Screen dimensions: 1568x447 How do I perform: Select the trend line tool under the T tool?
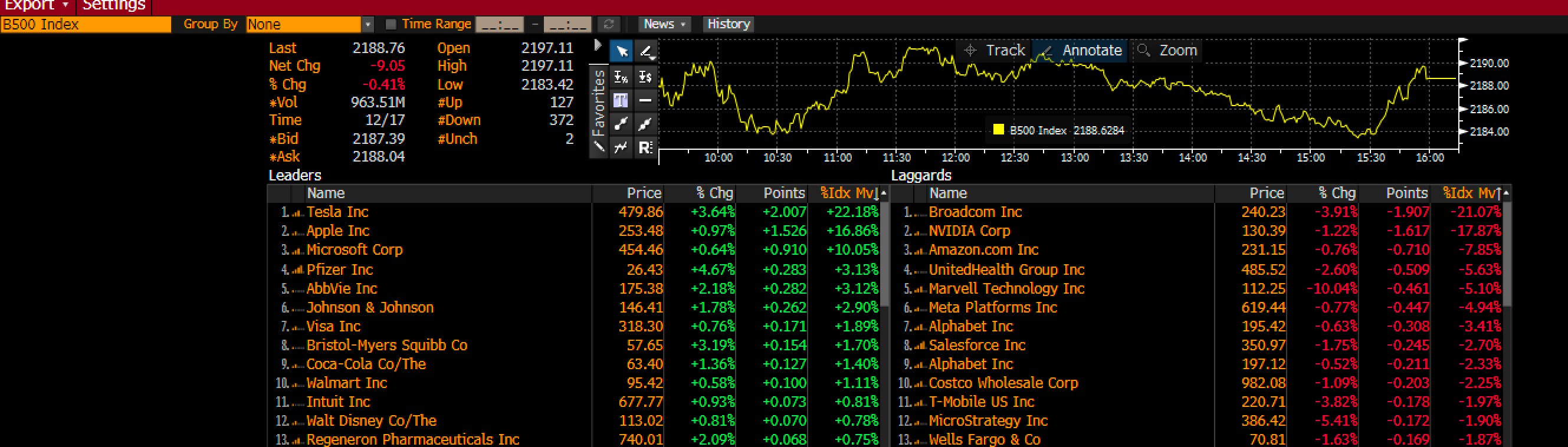pos(621,124)
